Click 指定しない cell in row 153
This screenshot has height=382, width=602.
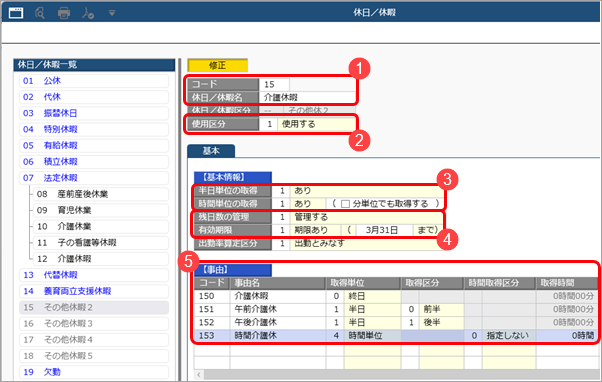(509, 336)
